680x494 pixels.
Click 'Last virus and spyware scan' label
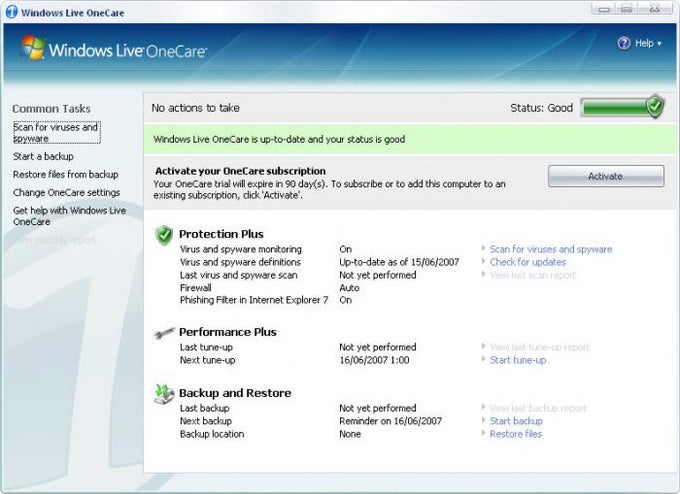tap(239, 275)
